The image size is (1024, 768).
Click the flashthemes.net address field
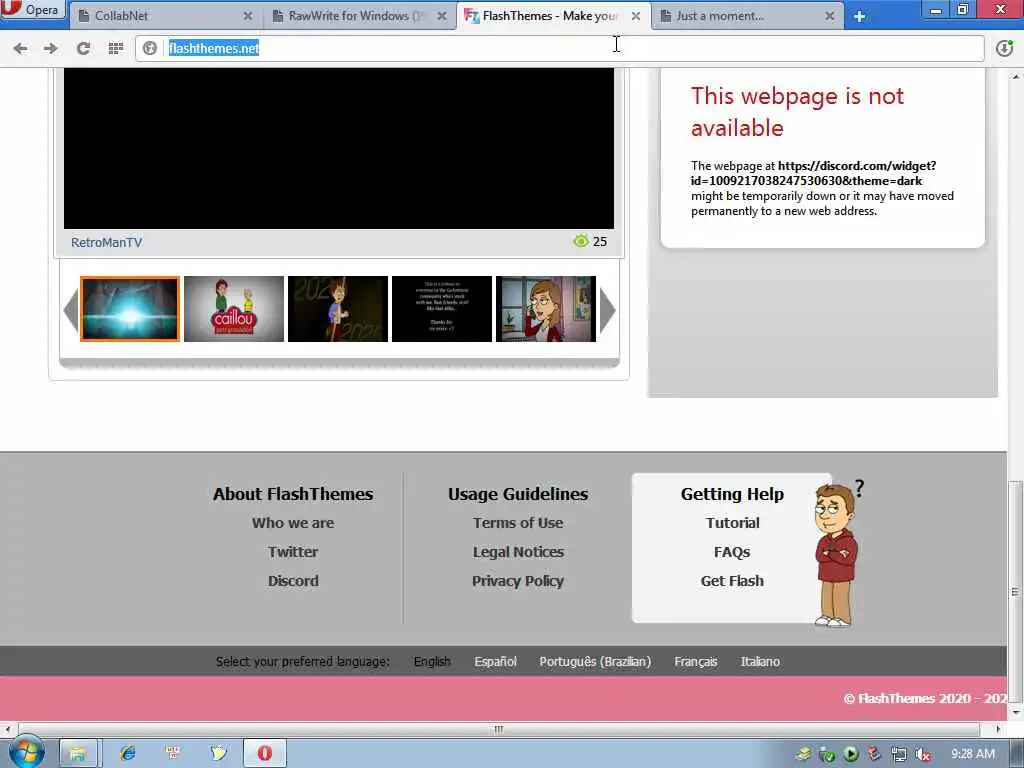tap(560, 48)
